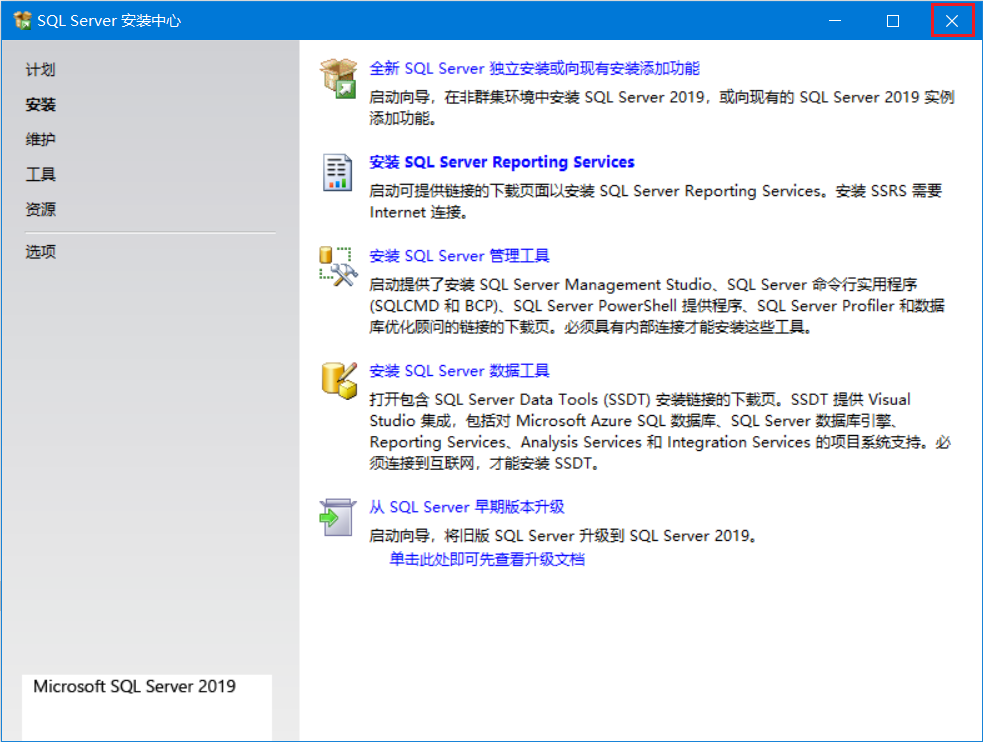Image resolution: width=983 pixels, height=742 pixels.
Task: Switch to the 维护 page
Action: pyautogui.click(x=41, y=139)
